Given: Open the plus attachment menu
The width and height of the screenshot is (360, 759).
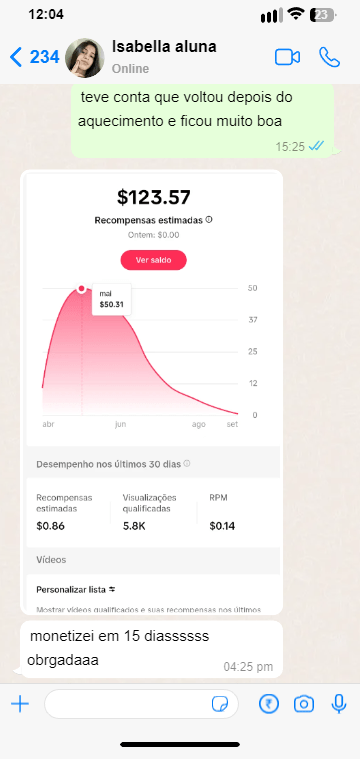Looking at the screenshot, I should tap(20, 704).
